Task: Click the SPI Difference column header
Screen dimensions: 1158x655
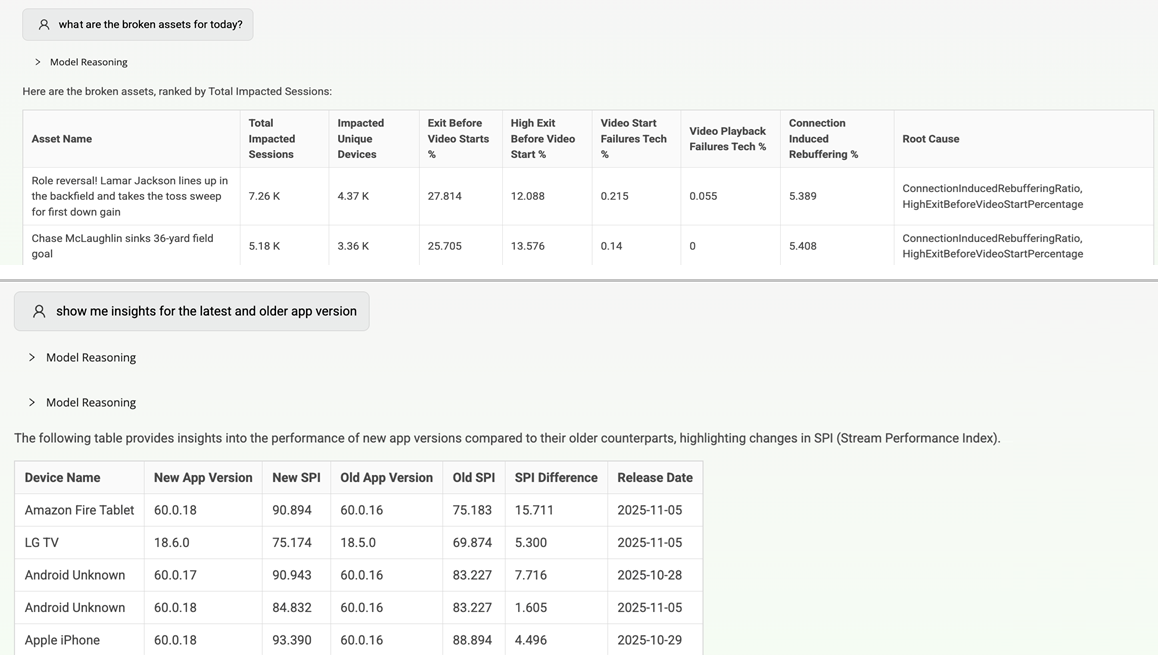Action: (x=556, y=478)
